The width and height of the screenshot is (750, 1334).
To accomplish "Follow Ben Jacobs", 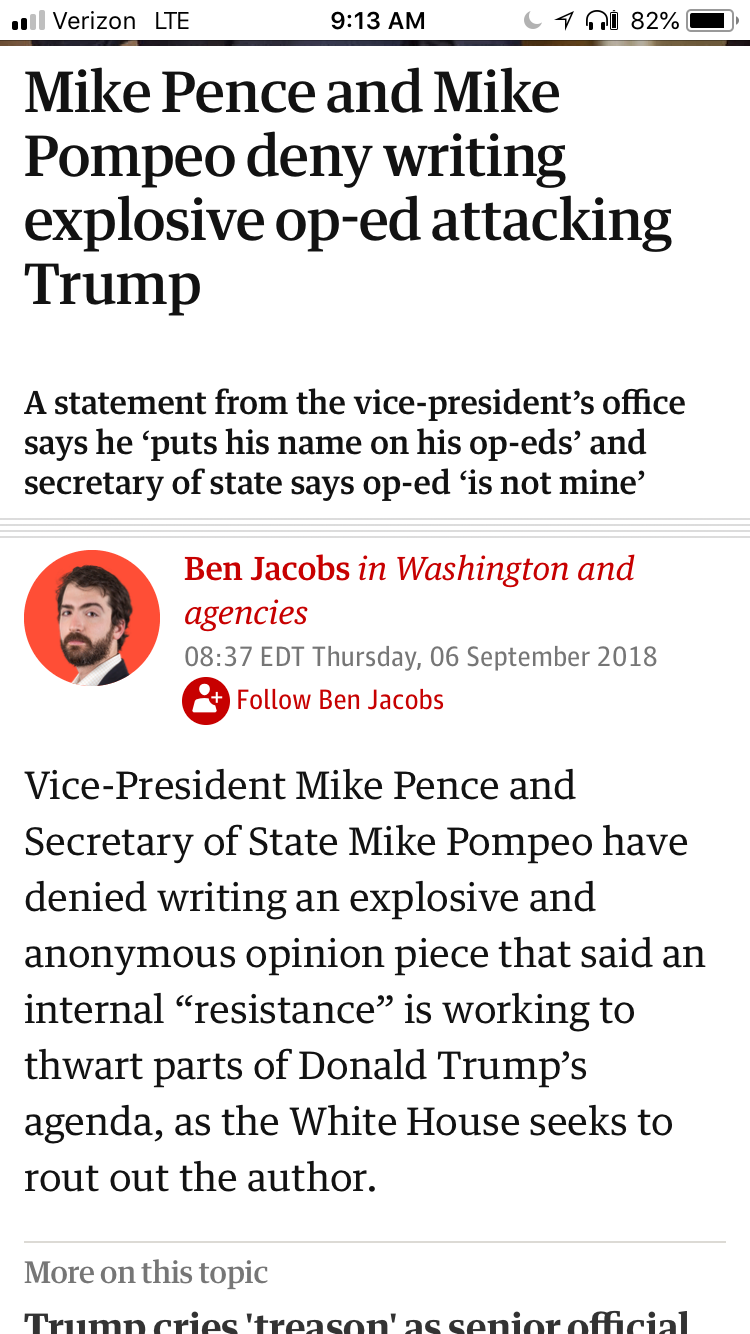I will (313, 700).
